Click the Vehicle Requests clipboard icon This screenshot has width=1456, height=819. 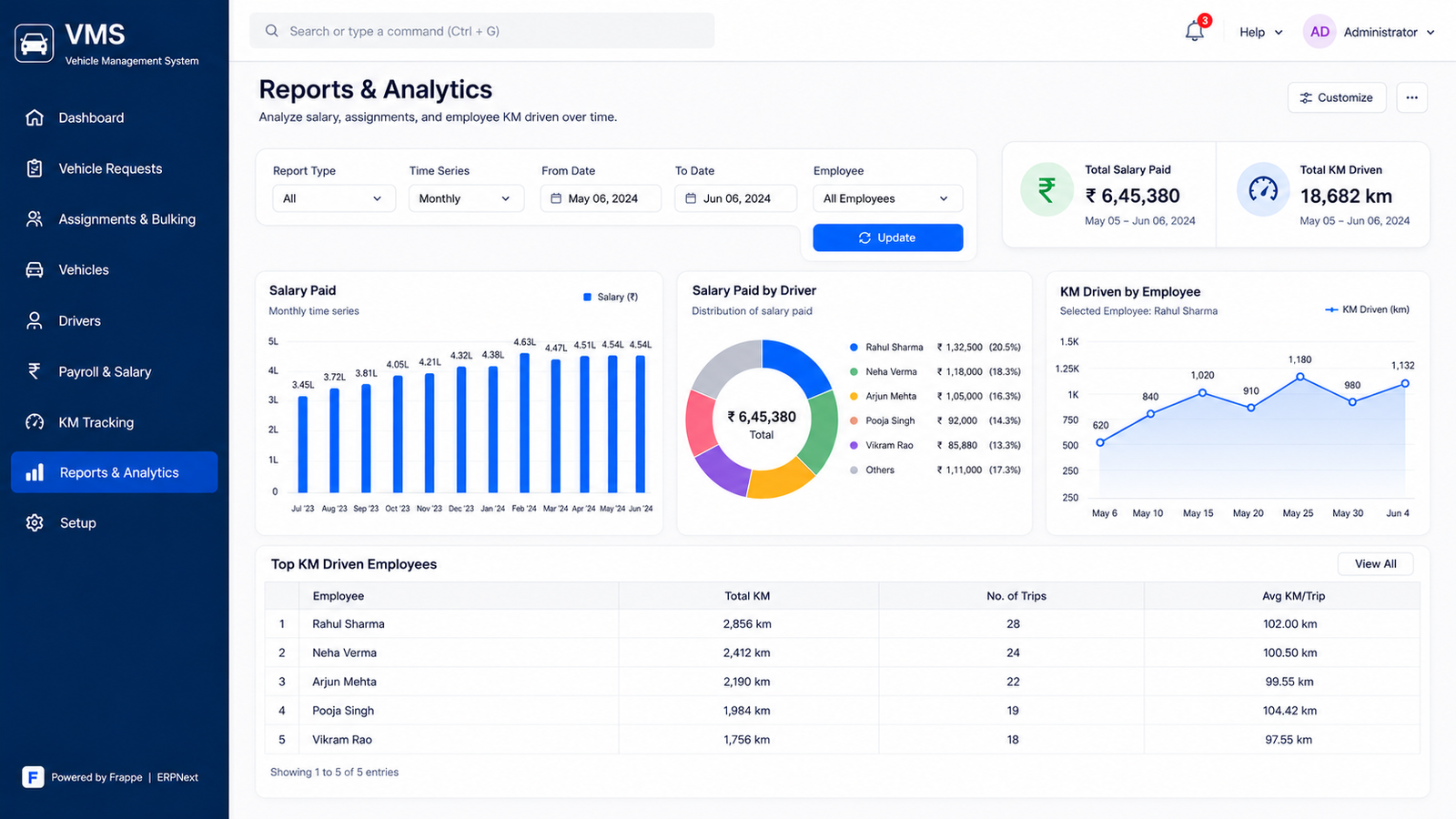coord(35,168)
